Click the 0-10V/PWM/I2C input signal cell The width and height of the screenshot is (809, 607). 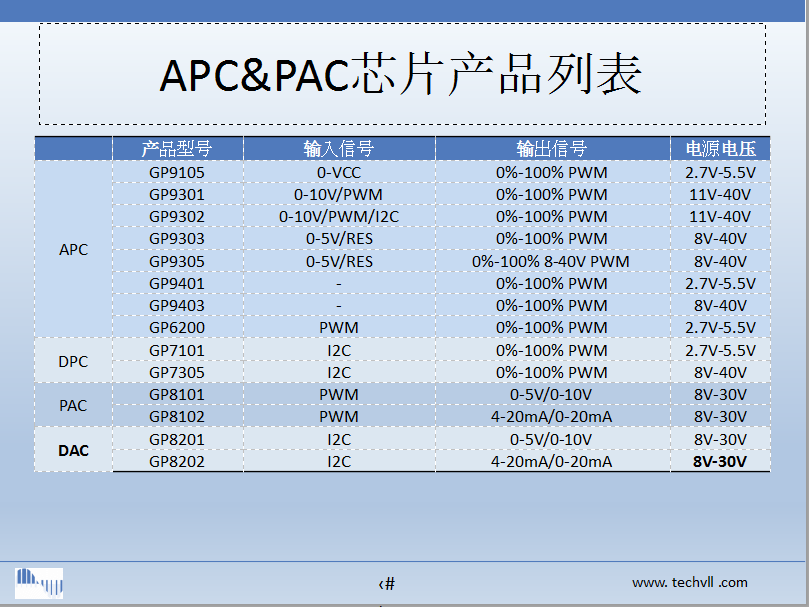[338, 216]
